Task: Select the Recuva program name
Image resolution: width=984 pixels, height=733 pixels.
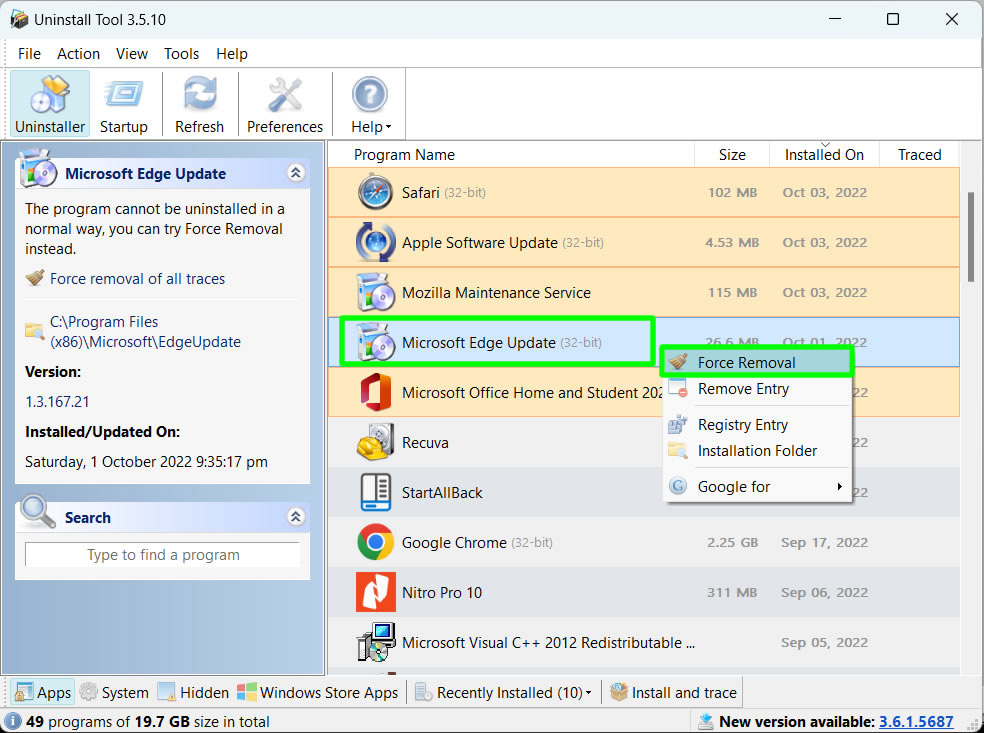Action: (x=425, y=442)
